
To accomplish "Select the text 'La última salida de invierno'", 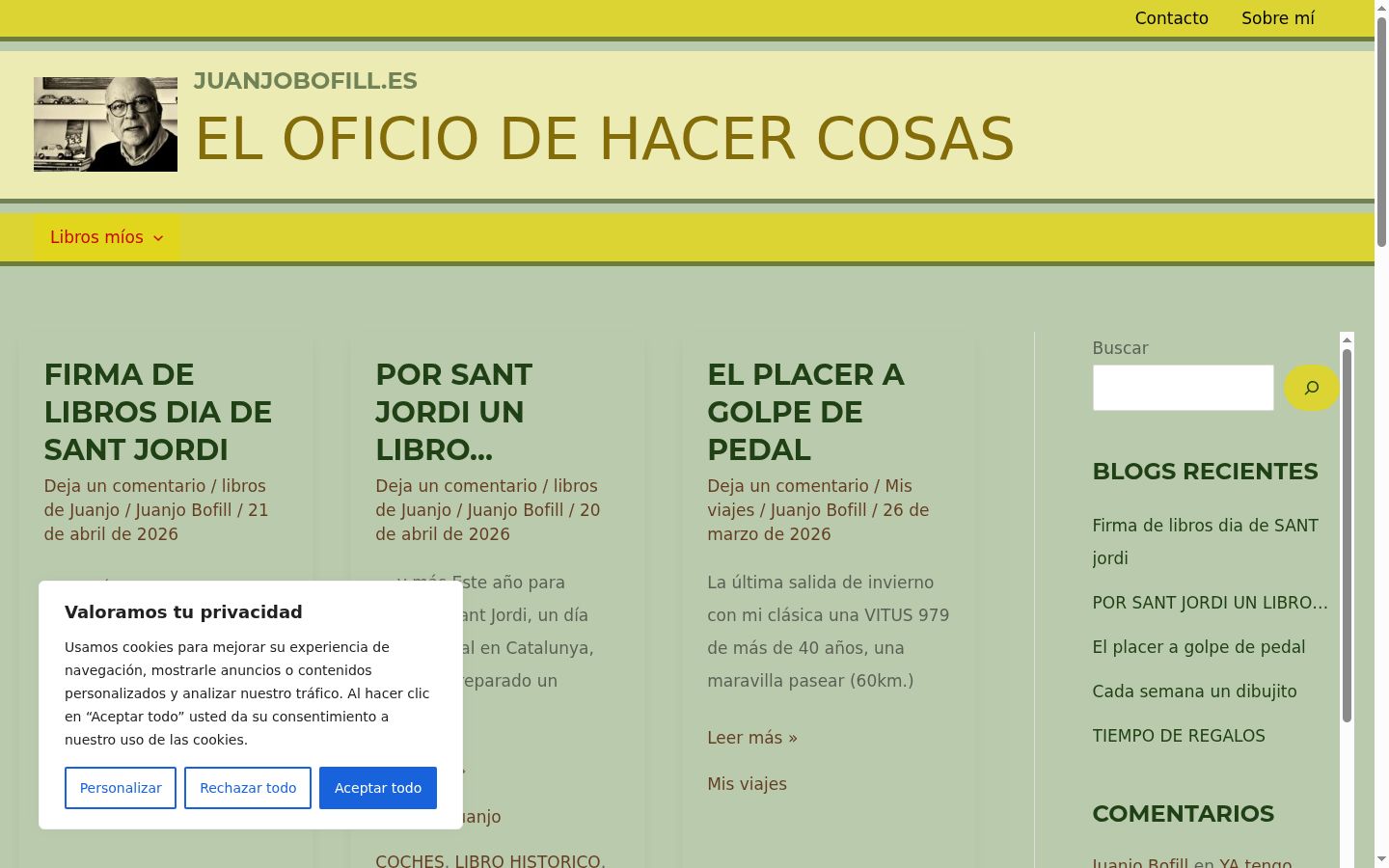I will (x=820, y=583).
